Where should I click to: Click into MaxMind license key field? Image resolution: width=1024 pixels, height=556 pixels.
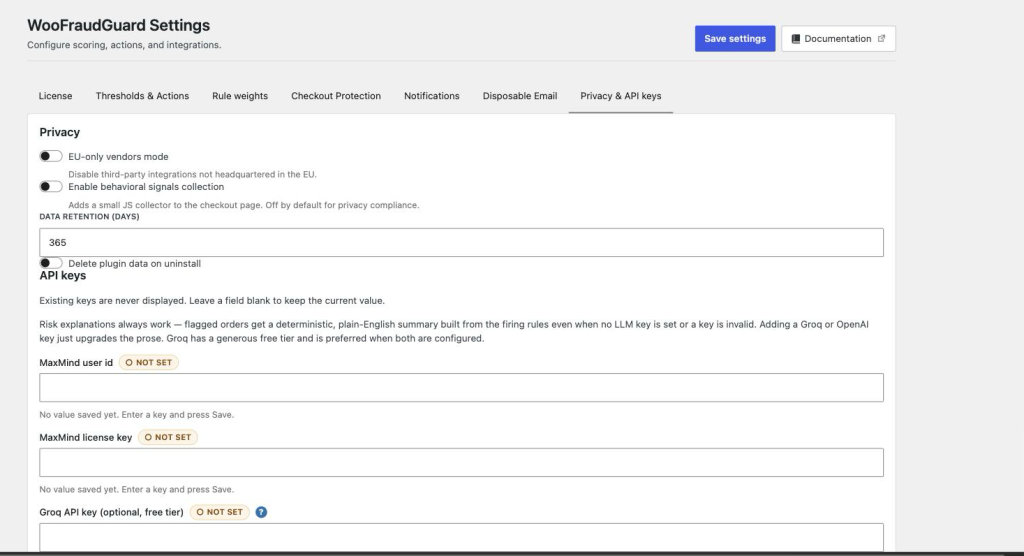[x=461, y=463]
